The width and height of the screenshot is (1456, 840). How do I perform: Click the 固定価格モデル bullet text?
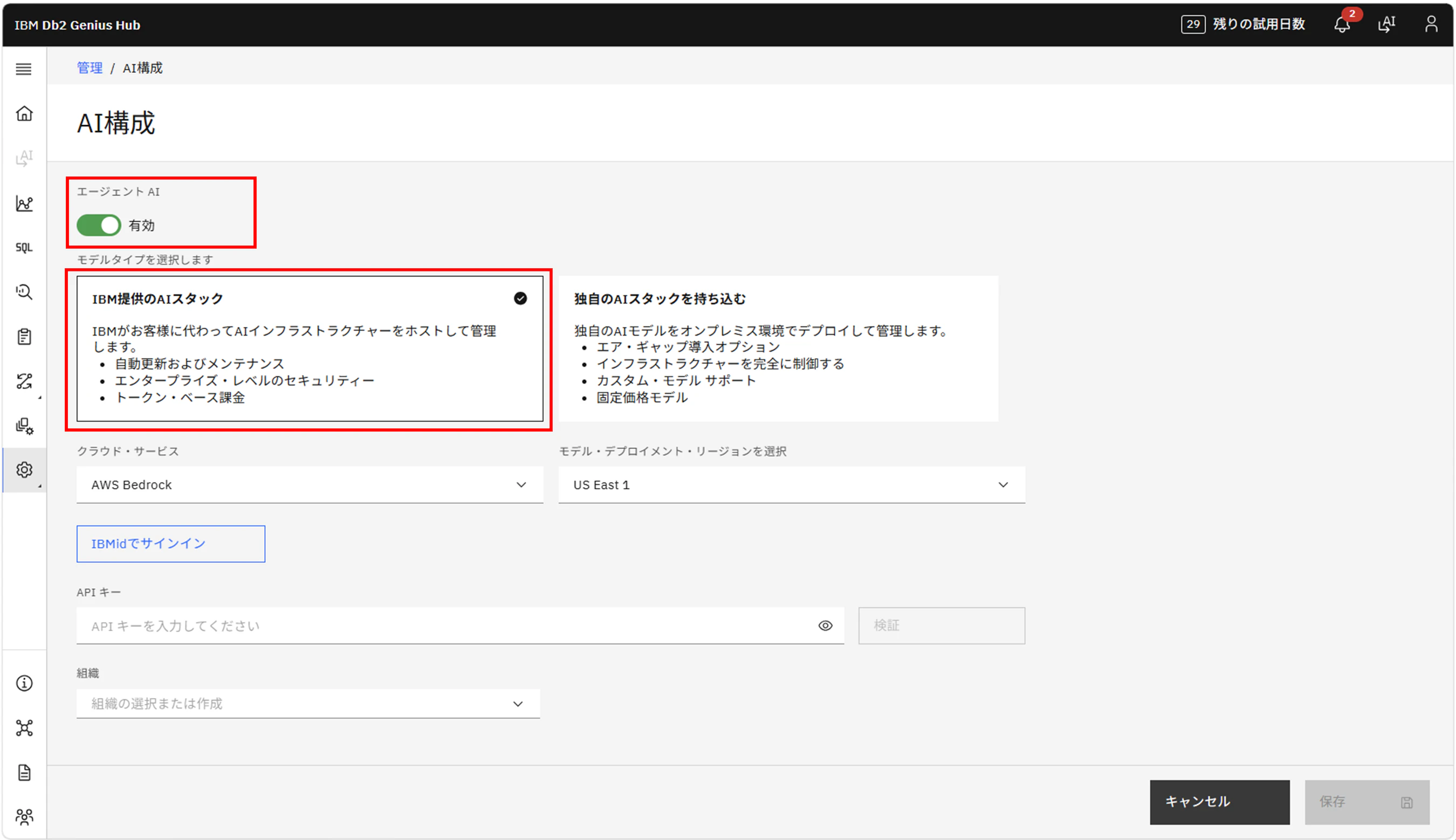(x=642, y=398)
